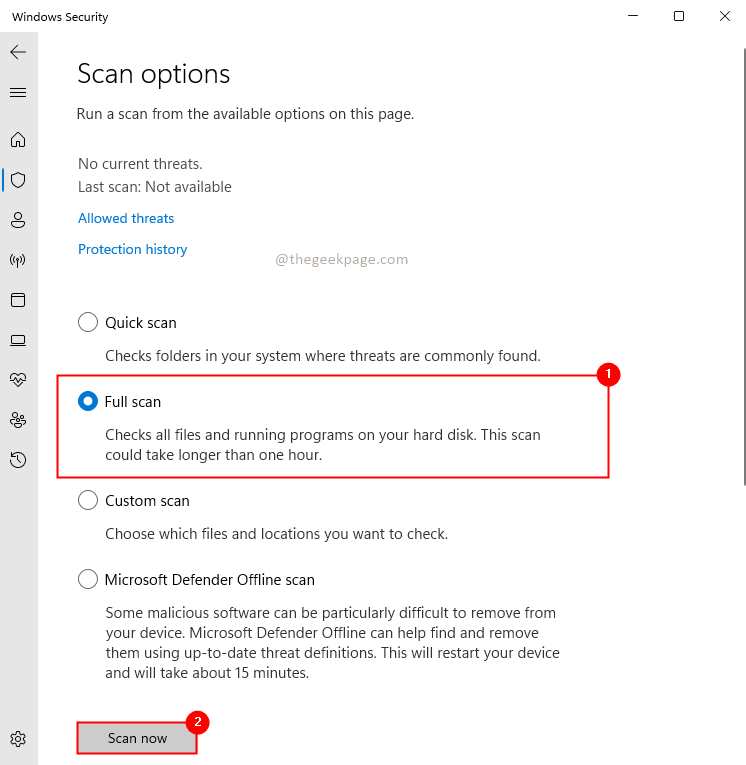Open the hamburger navigation menu
The height and width of the screenshot is (765, 746).
[18, 92]
